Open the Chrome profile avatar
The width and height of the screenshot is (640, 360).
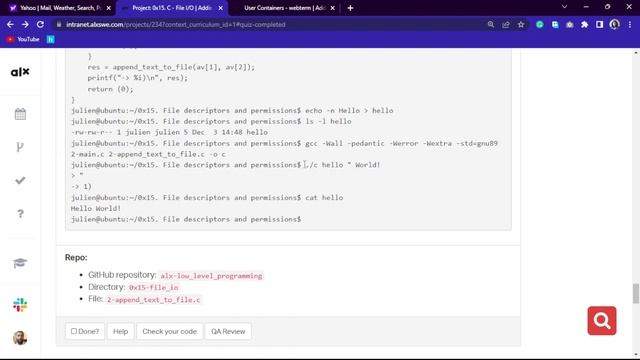pyautogui.click(x=614, y=24)
